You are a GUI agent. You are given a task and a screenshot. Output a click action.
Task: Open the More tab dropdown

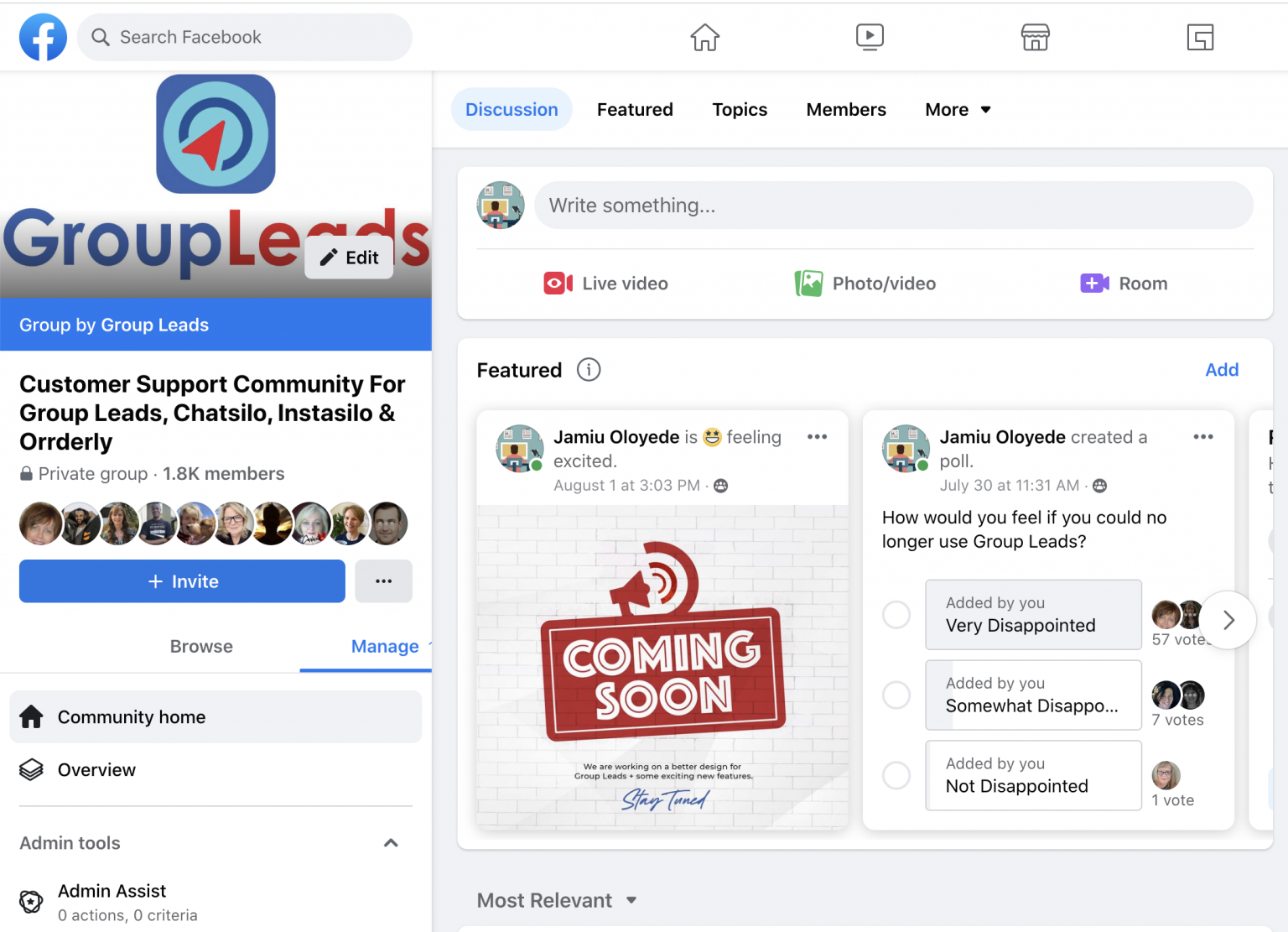(957, 109)
